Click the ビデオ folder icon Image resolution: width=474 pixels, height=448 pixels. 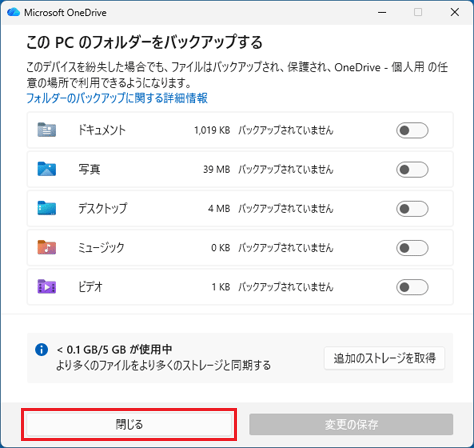[47, 287]
